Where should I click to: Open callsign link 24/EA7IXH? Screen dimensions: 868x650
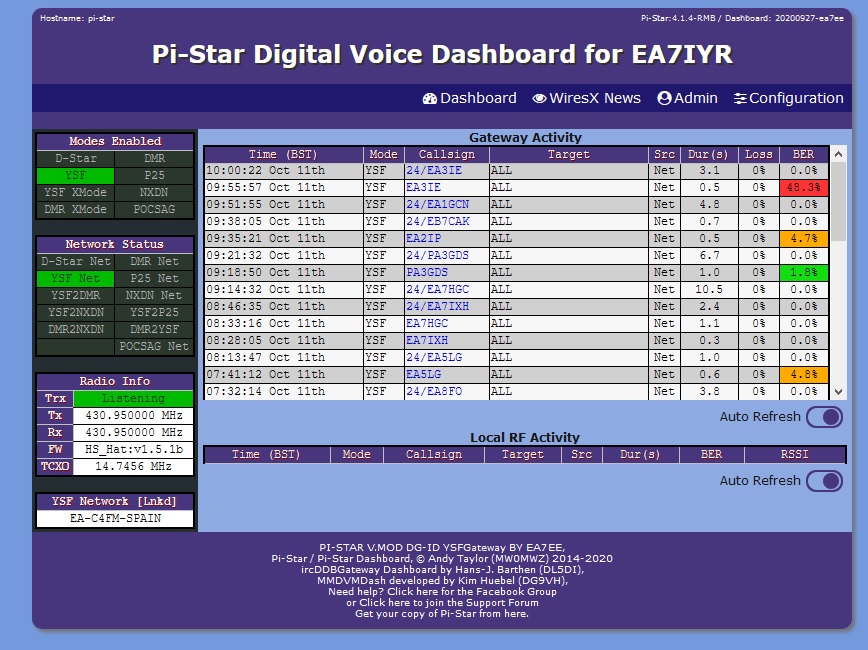point(437,306)
